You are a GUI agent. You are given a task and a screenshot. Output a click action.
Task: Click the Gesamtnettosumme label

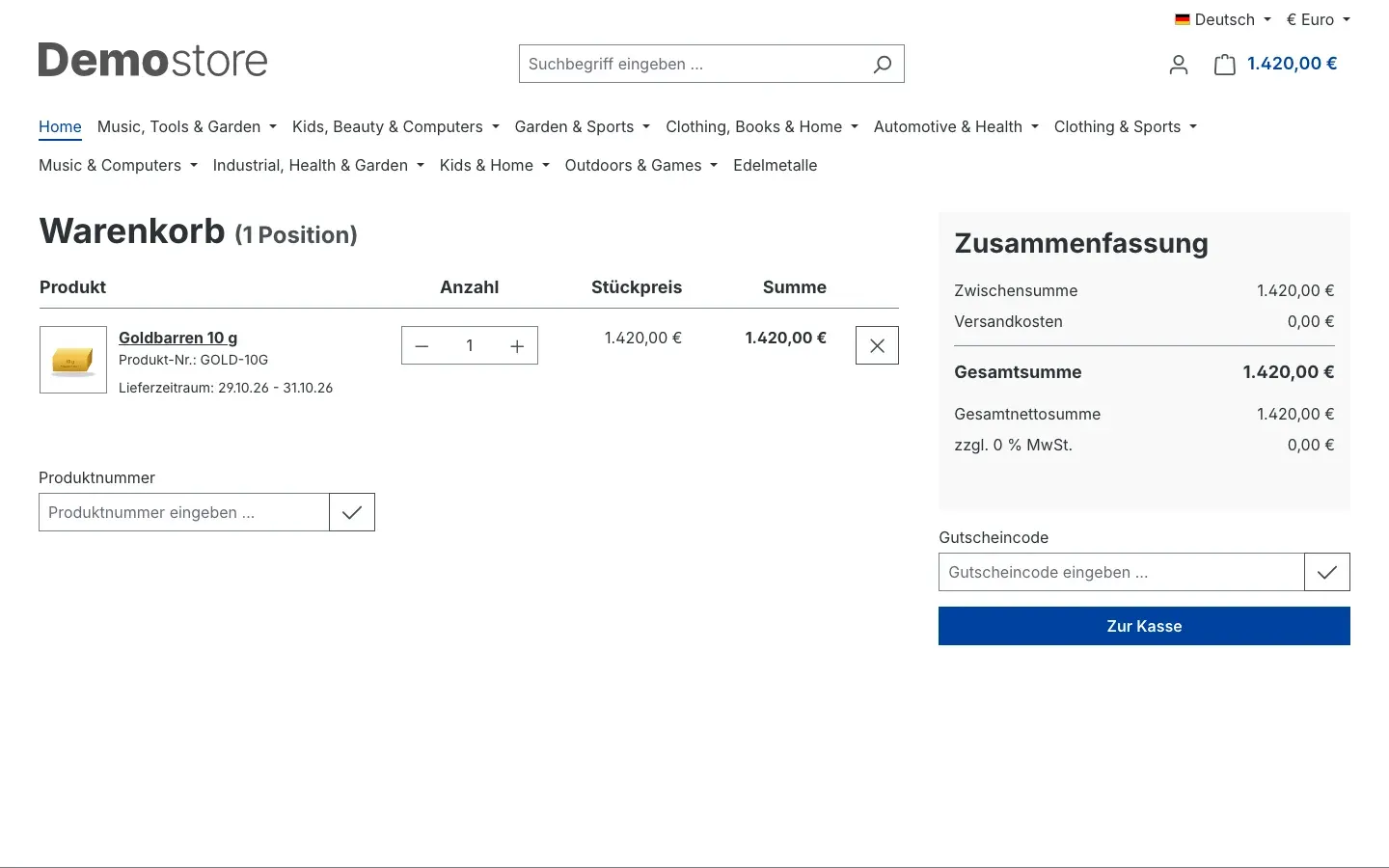click(1027, 415)
